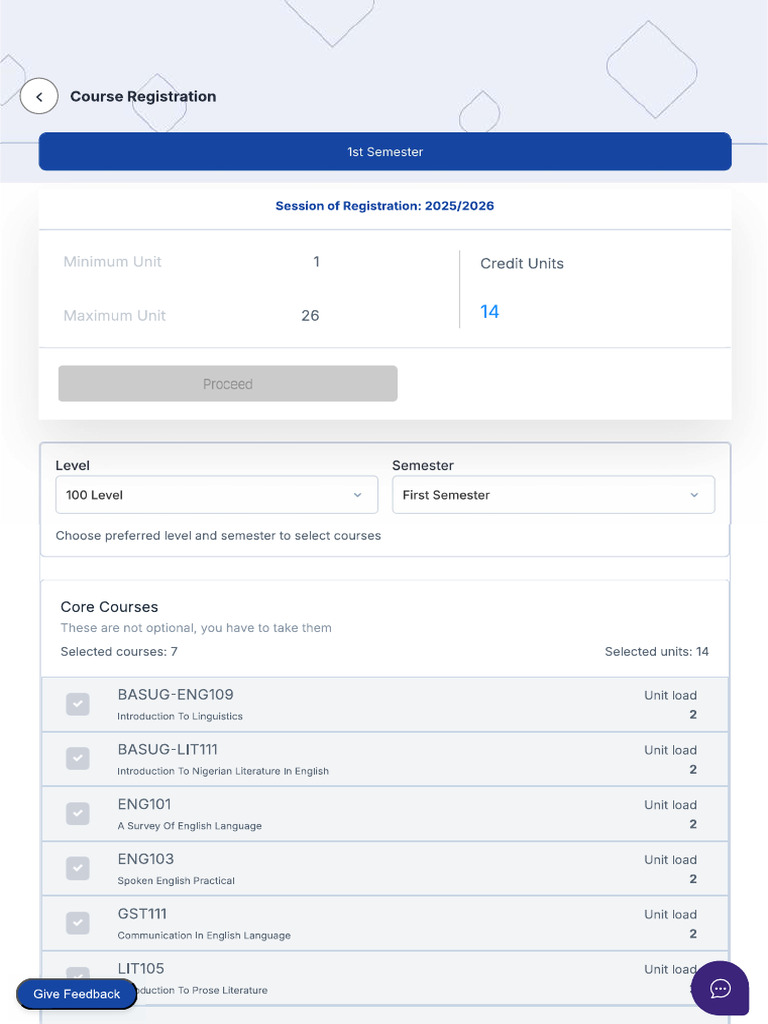Click the Credit Units value 14
This screenshot has width=768, height=1024.
click(490, 312)
